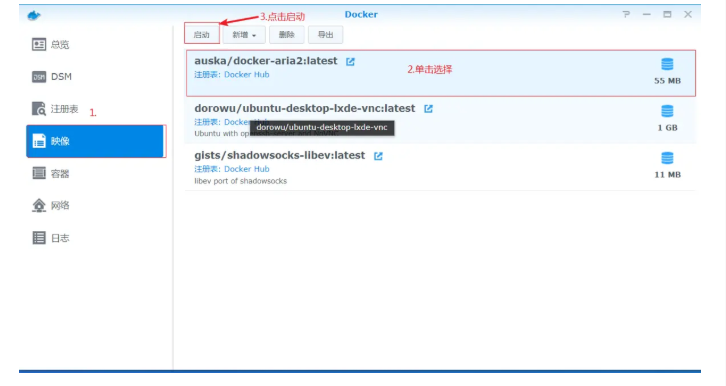Click the 容器 container icon

39,173
